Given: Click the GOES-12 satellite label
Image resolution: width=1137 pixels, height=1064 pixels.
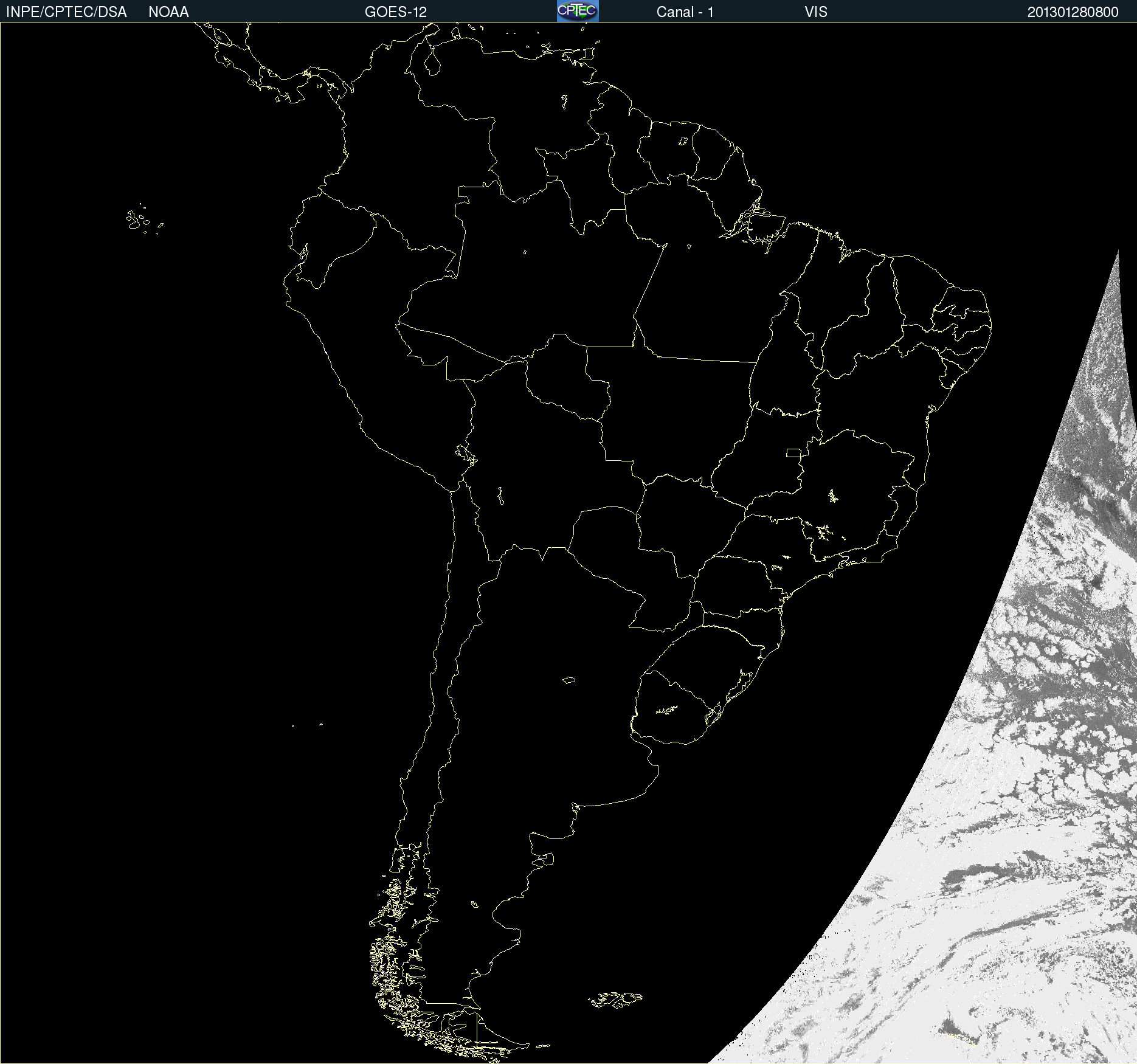Looking at the screenshot, I should coord(396,12).
